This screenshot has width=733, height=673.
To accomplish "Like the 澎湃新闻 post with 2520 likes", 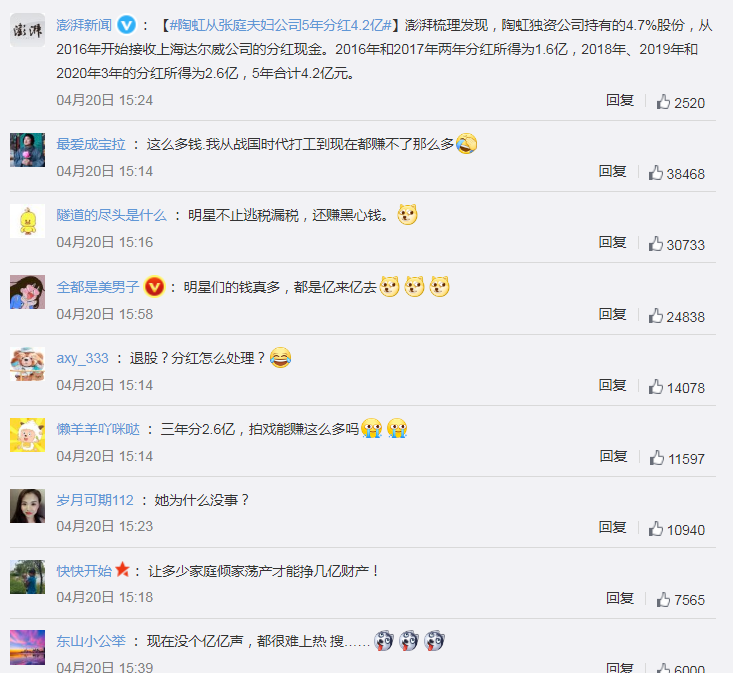I will [x=663, y=102].
